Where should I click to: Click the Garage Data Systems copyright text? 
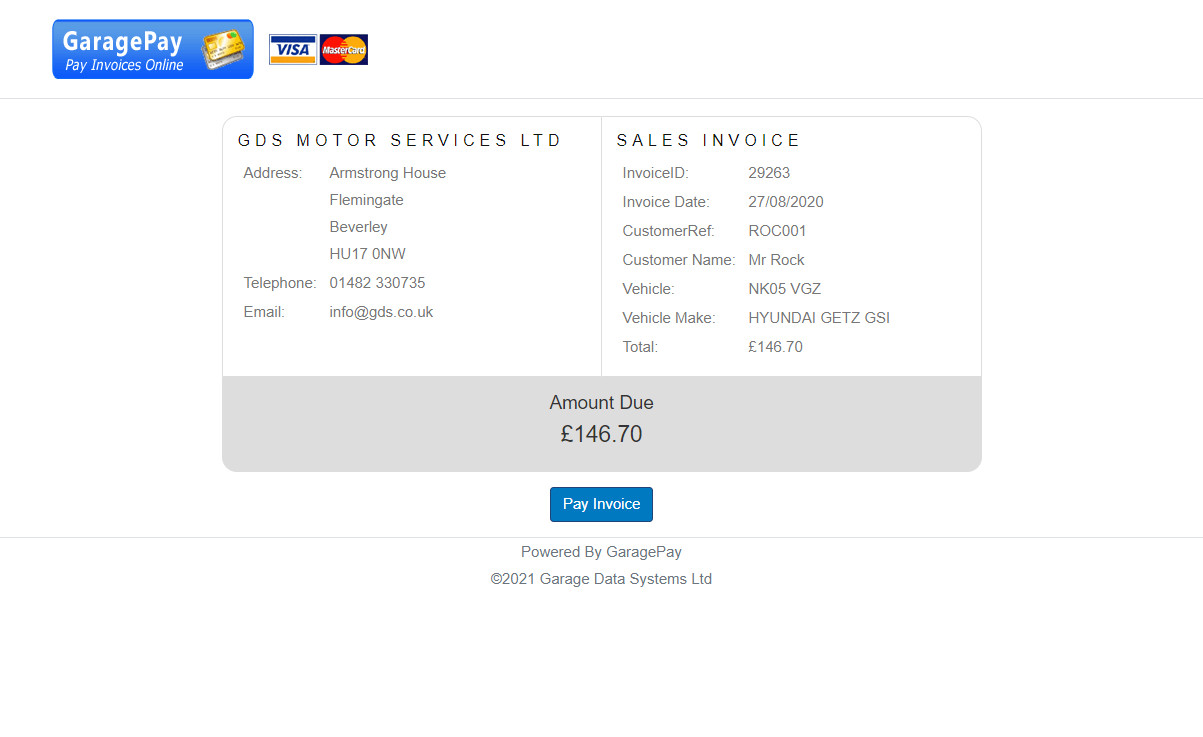tap(601, 579)
